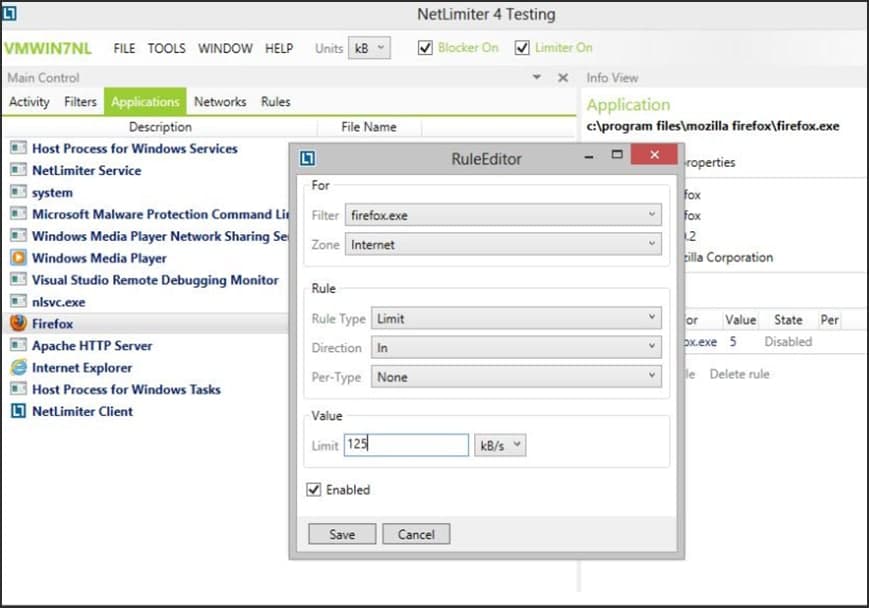
Task: Click the Windows Media Player icon
Action: tap(18, 258)
